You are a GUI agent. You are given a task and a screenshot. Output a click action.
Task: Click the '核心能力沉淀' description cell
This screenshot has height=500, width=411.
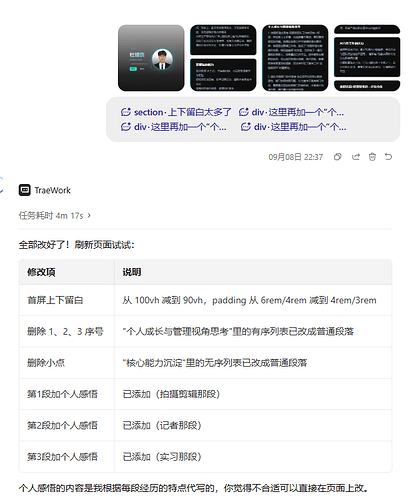[253, 363]
